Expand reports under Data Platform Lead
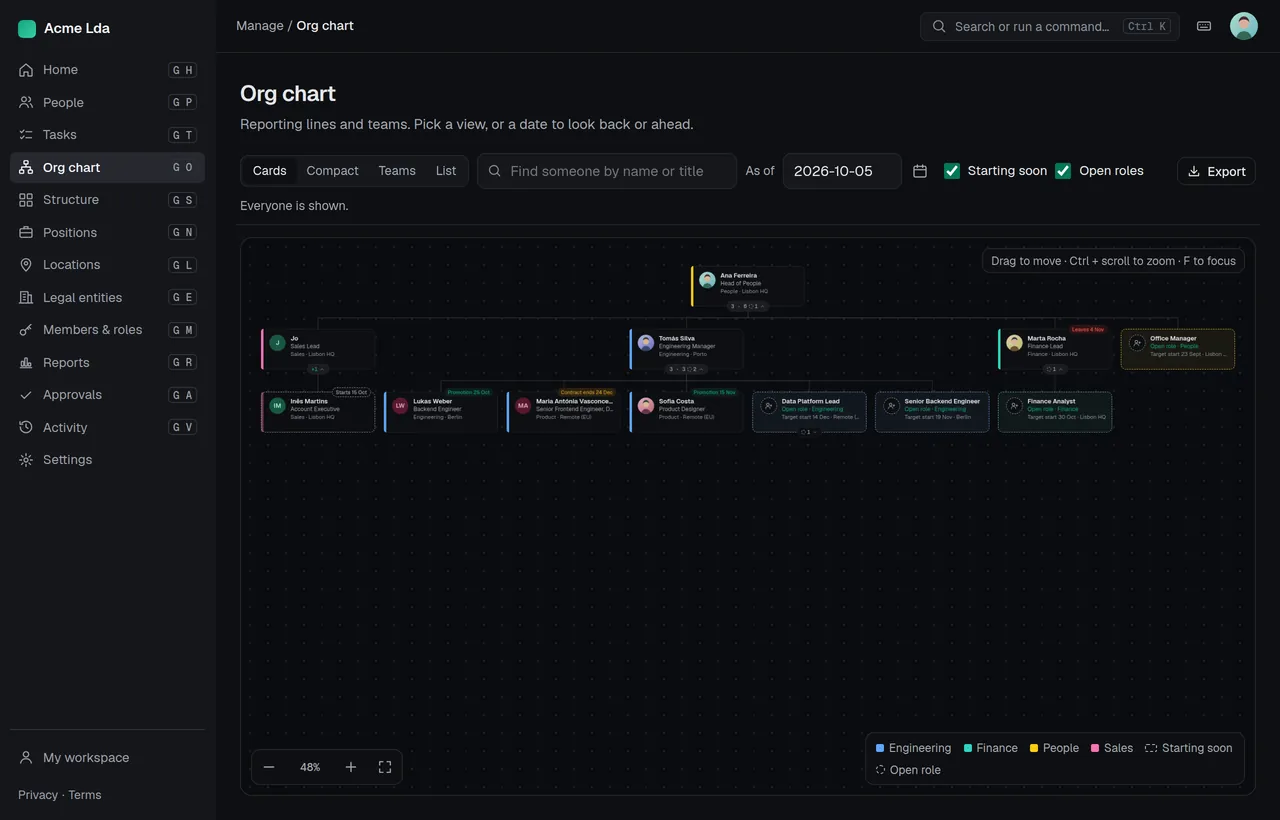This screenshot has width=1280, height=820. pos(809,432)
